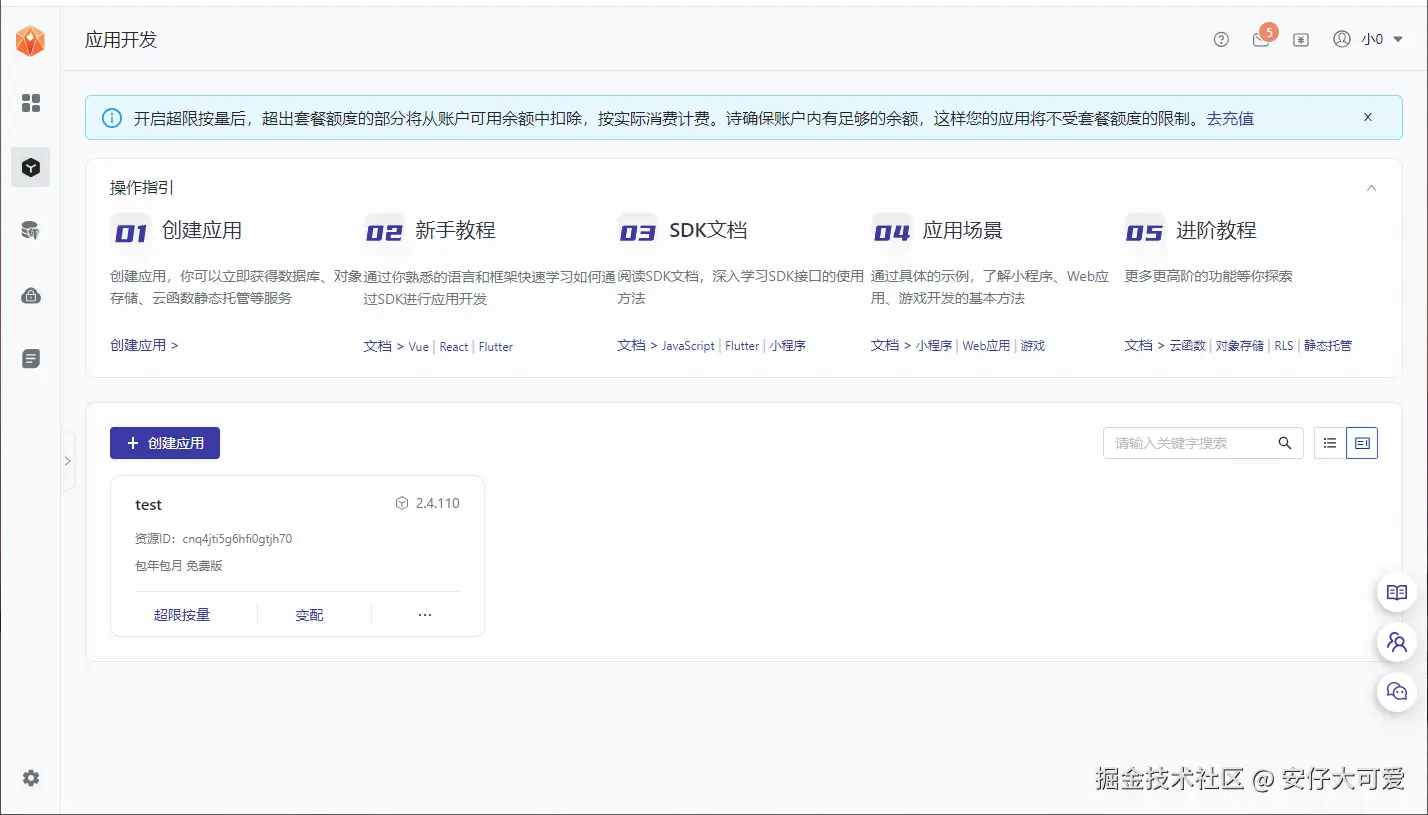This screenshot has width=1428, height=815.
Task: Open the messages icon with badge 5
Action: coord(1263,38)
